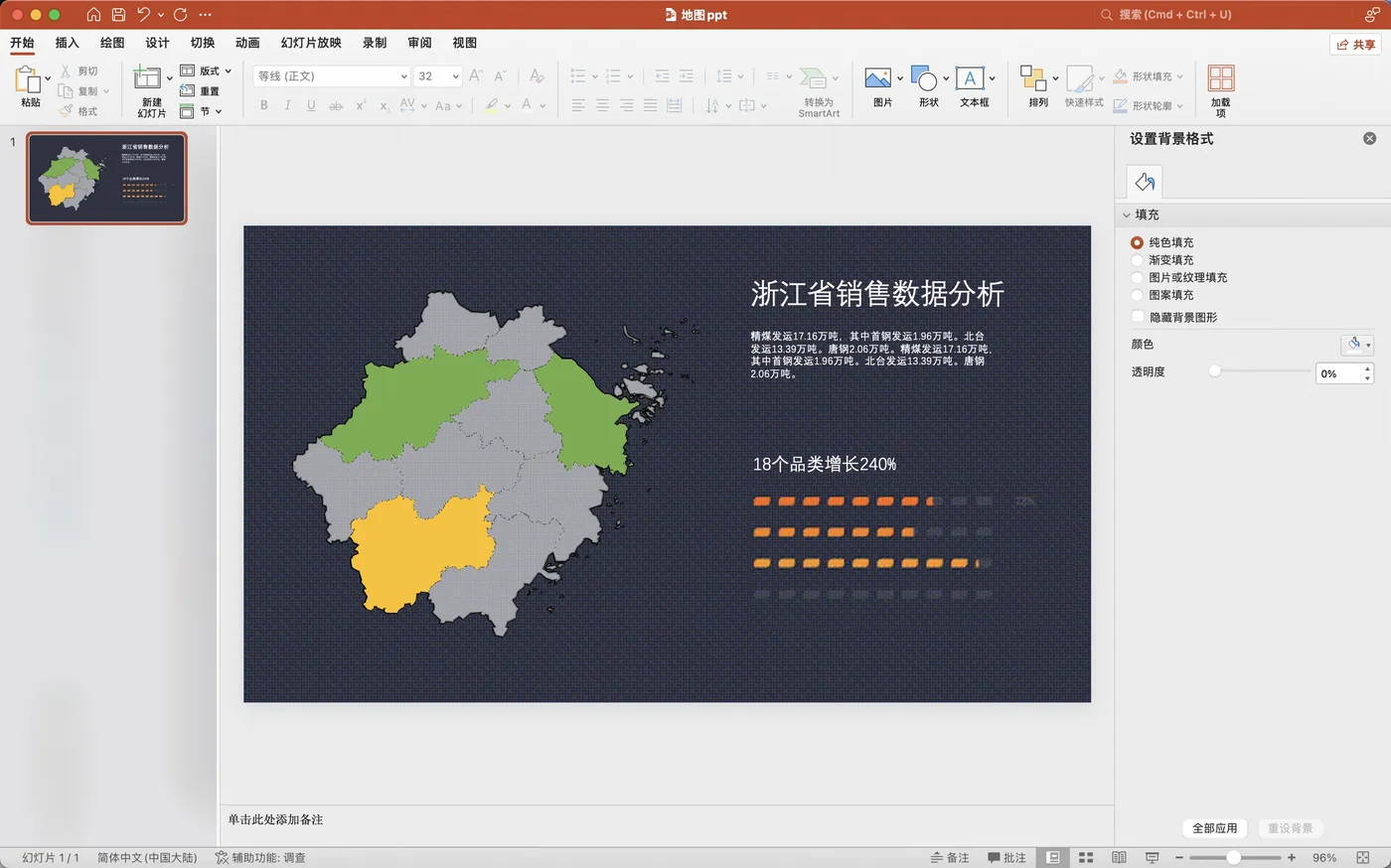Insert a text box with 文本框 icon
The height and width of the screenshot is (868, 1391).
(970, 78)
